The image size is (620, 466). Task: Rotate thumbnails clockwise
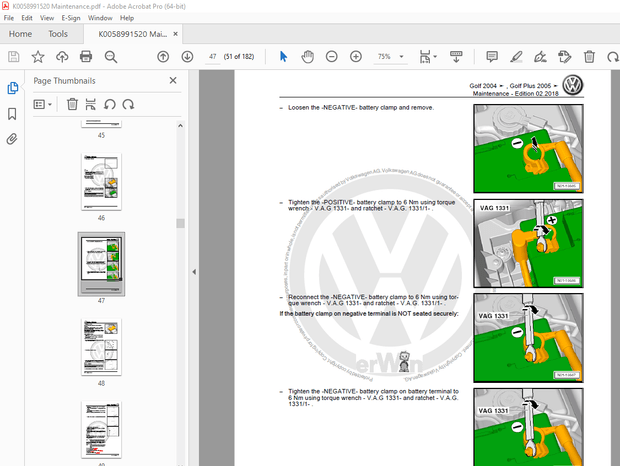[128, 104]
